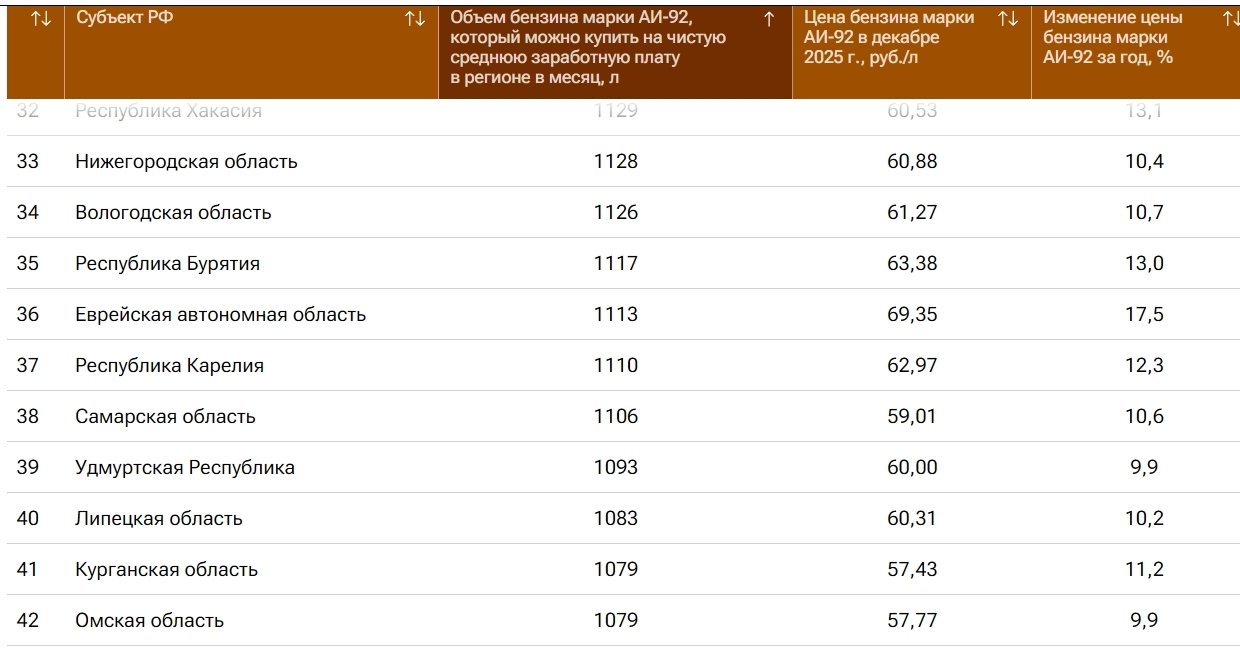Click the Изменение цены бензина header text

coord(1112,38)
